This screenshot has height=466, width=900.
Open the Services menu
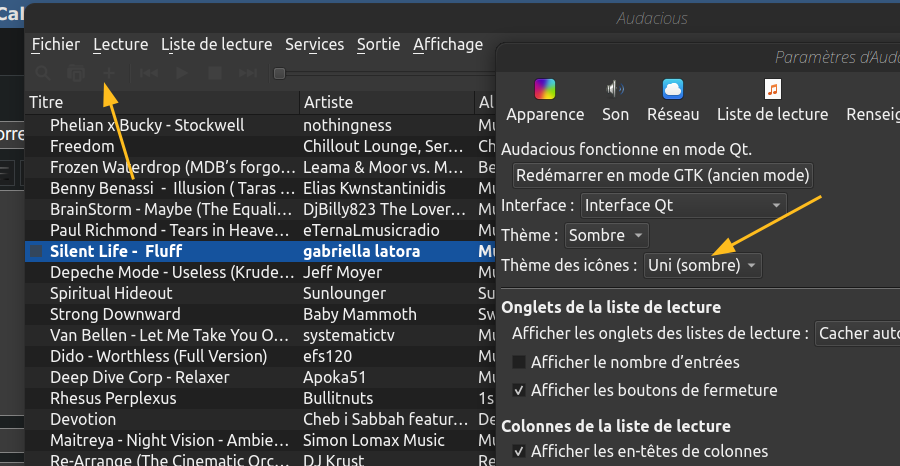pos(315,44)
